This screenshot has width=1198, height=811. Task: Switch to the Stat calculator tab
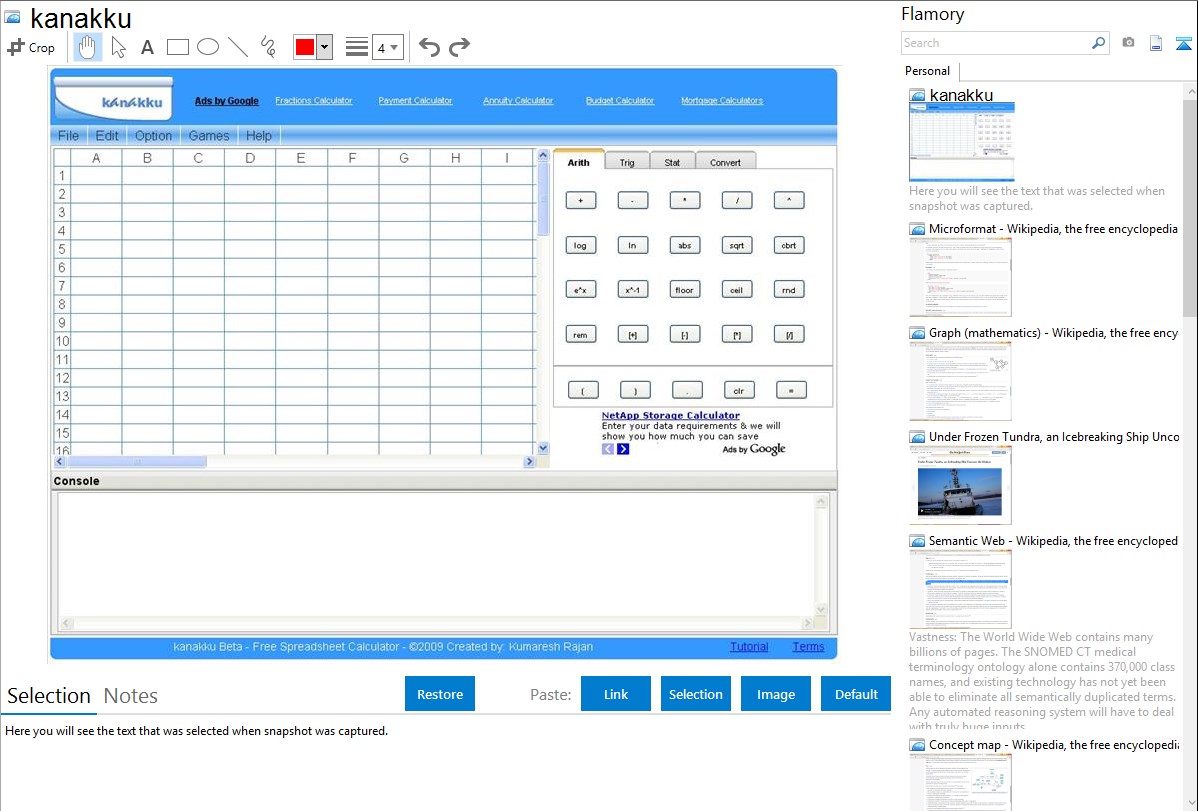coord(672,162)
